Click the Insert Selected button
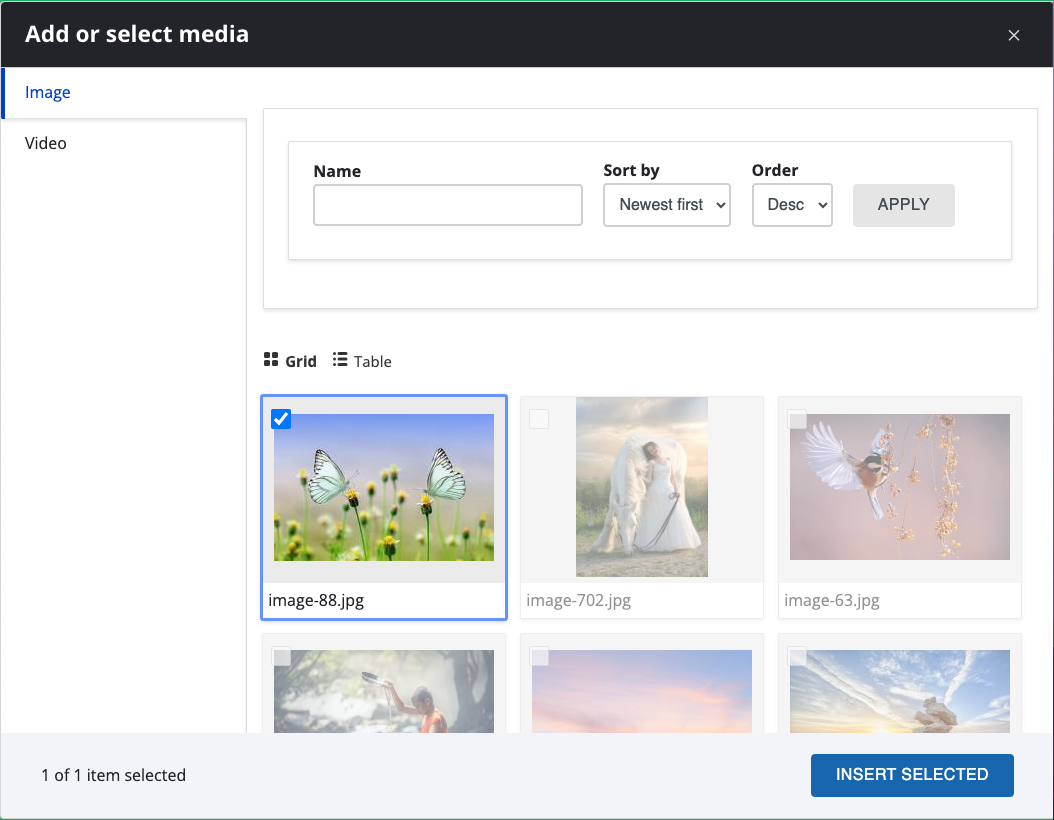This screenshot has width=1054, height=820. tap(912, 775)
